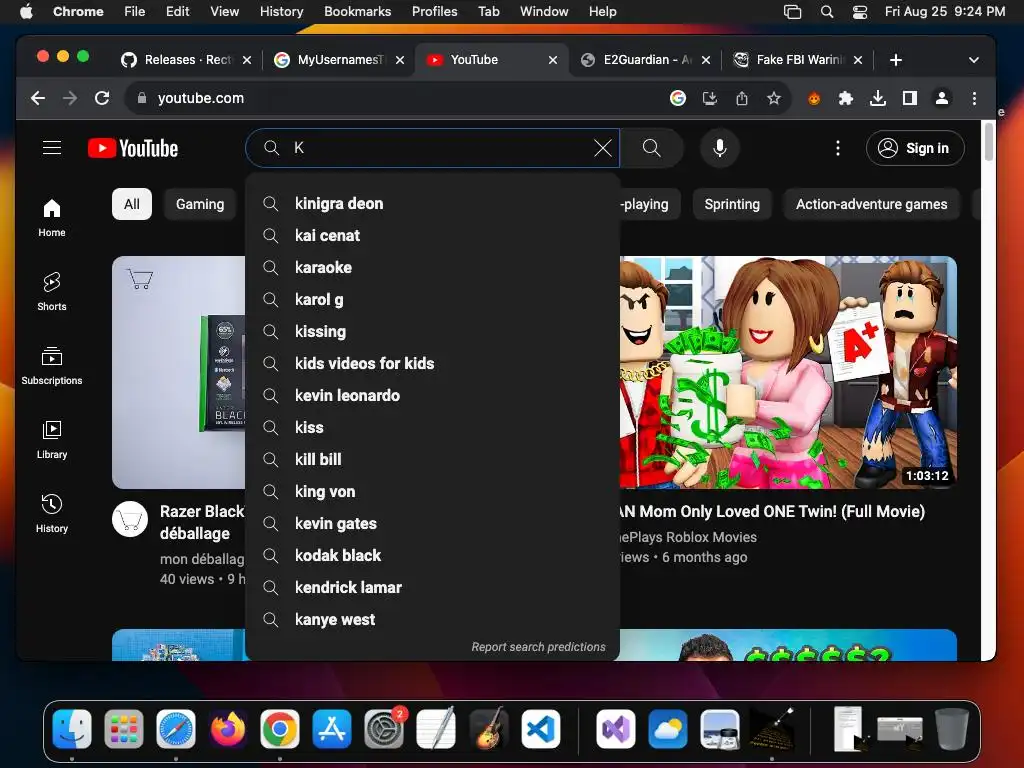The height and width of the screenshot is (768, 1024).
Task: Open the Bookmarks menu in the menu bar
Action: [357, 11]
